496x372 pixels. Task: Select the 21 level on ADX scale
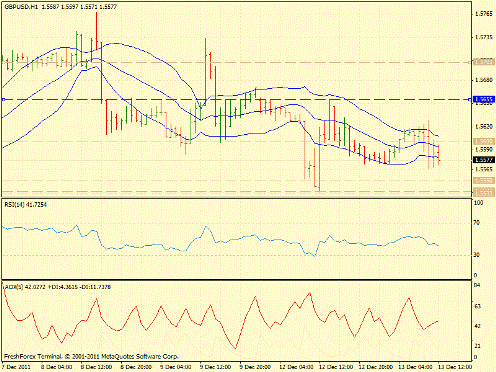pyautogui.click(x=477, y=346)
